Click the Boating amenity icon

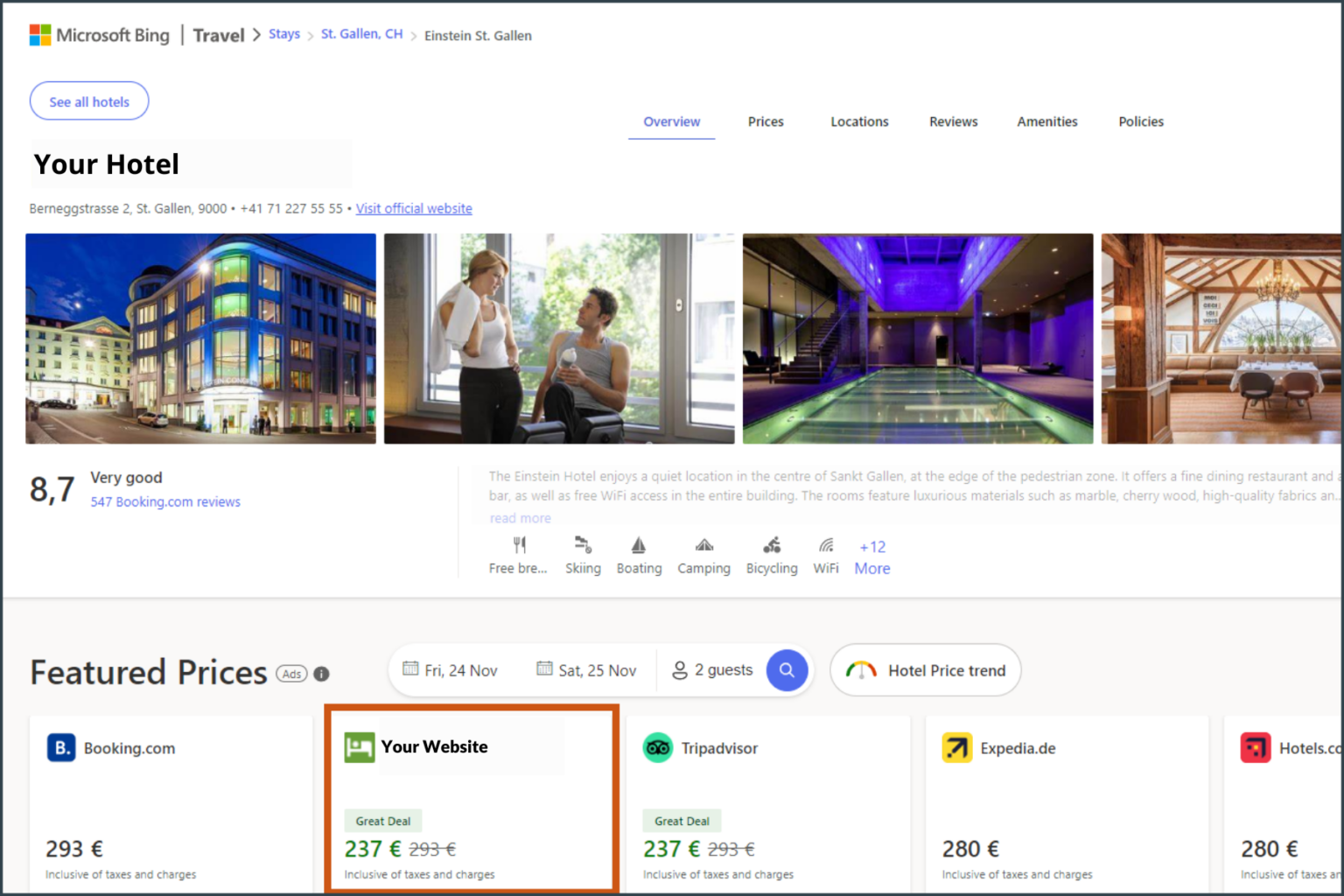tap(639, 544)
